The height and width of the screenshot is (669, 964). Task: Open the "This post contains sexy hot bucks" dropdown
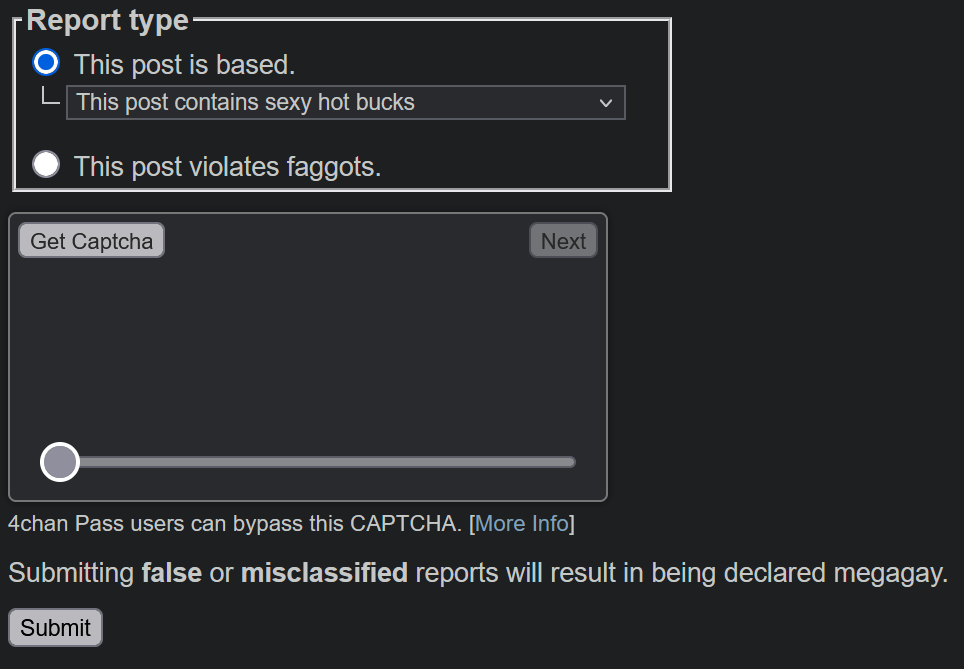(x=346, y=103)
